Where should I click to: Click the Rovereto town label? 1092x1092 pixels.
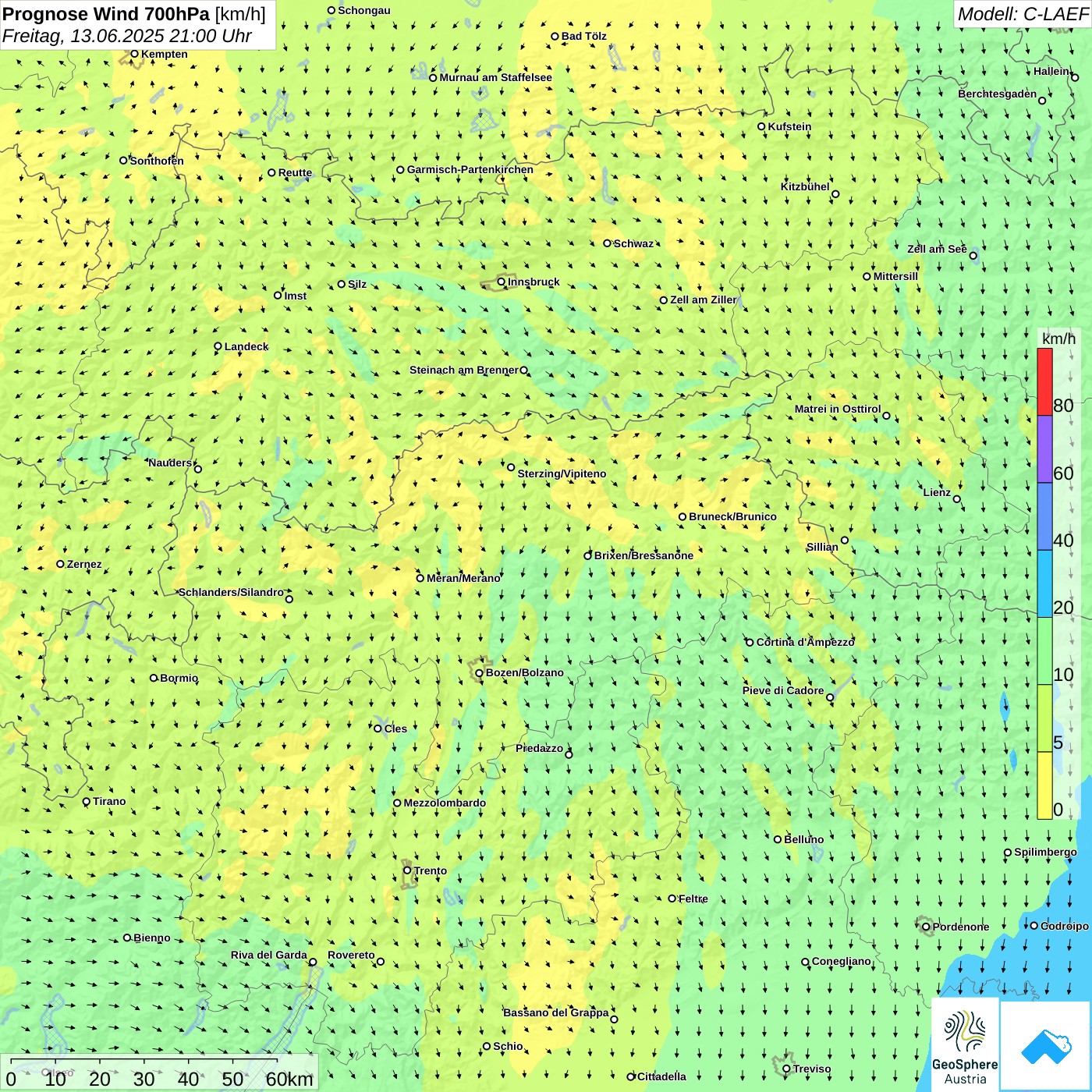(351, 955)
